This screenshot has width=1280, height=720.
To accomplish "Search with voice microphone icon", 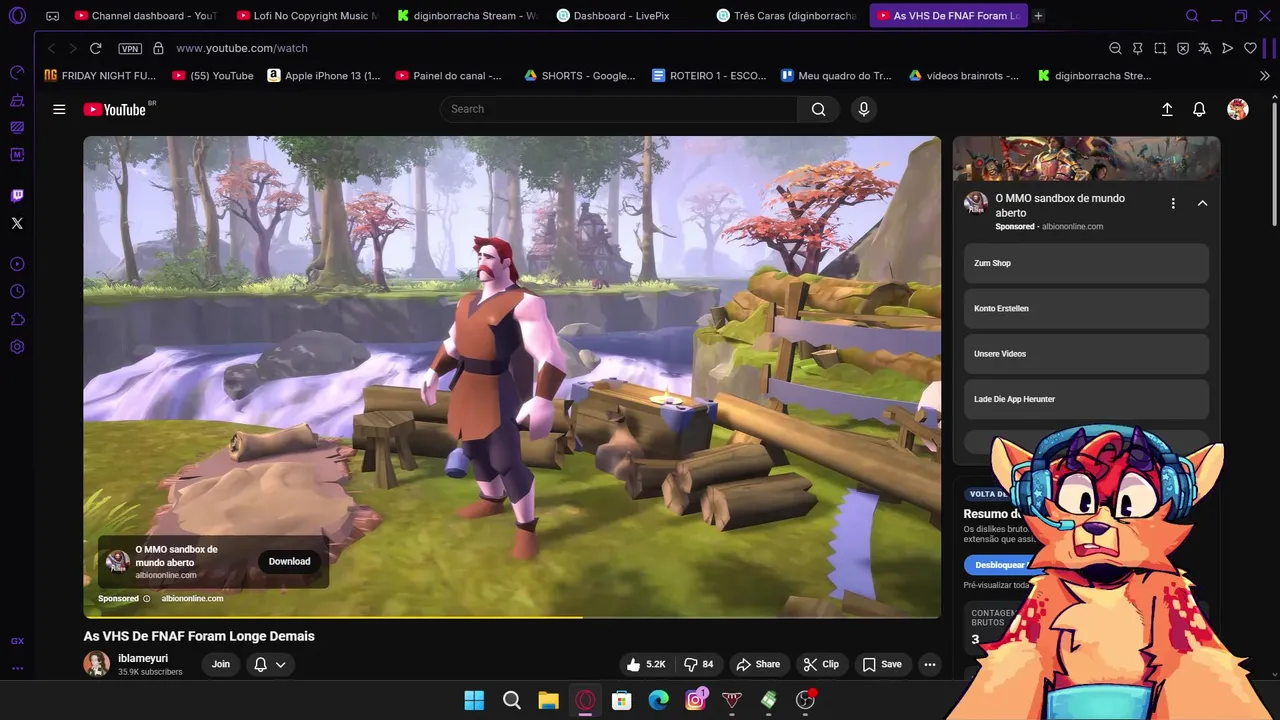I will click(x=864, y=109).
